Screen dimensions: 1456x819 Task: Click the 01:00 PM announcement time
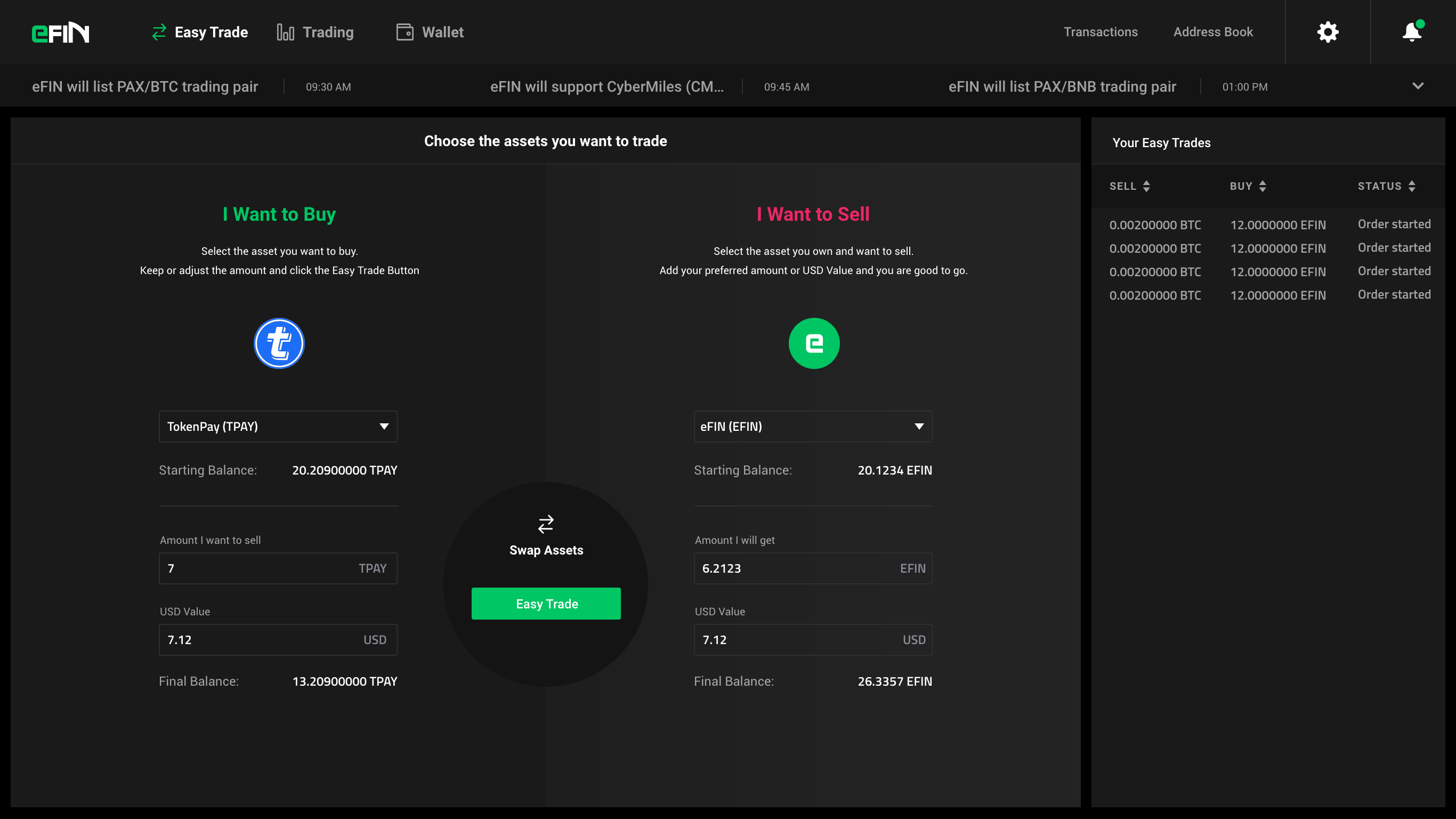1244,87
